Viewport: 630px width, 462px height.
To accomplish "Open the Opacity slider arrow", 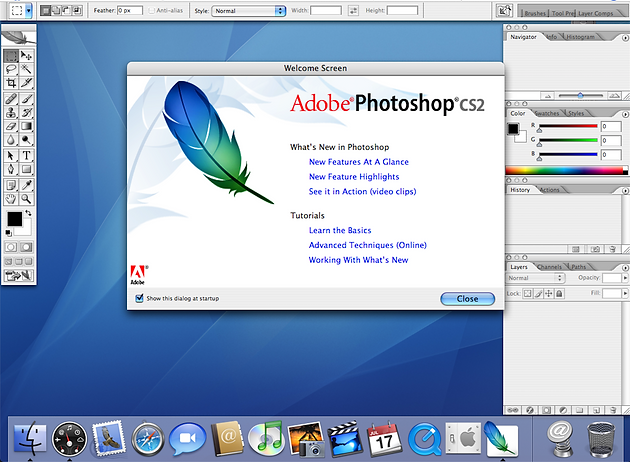I will 625,278.
